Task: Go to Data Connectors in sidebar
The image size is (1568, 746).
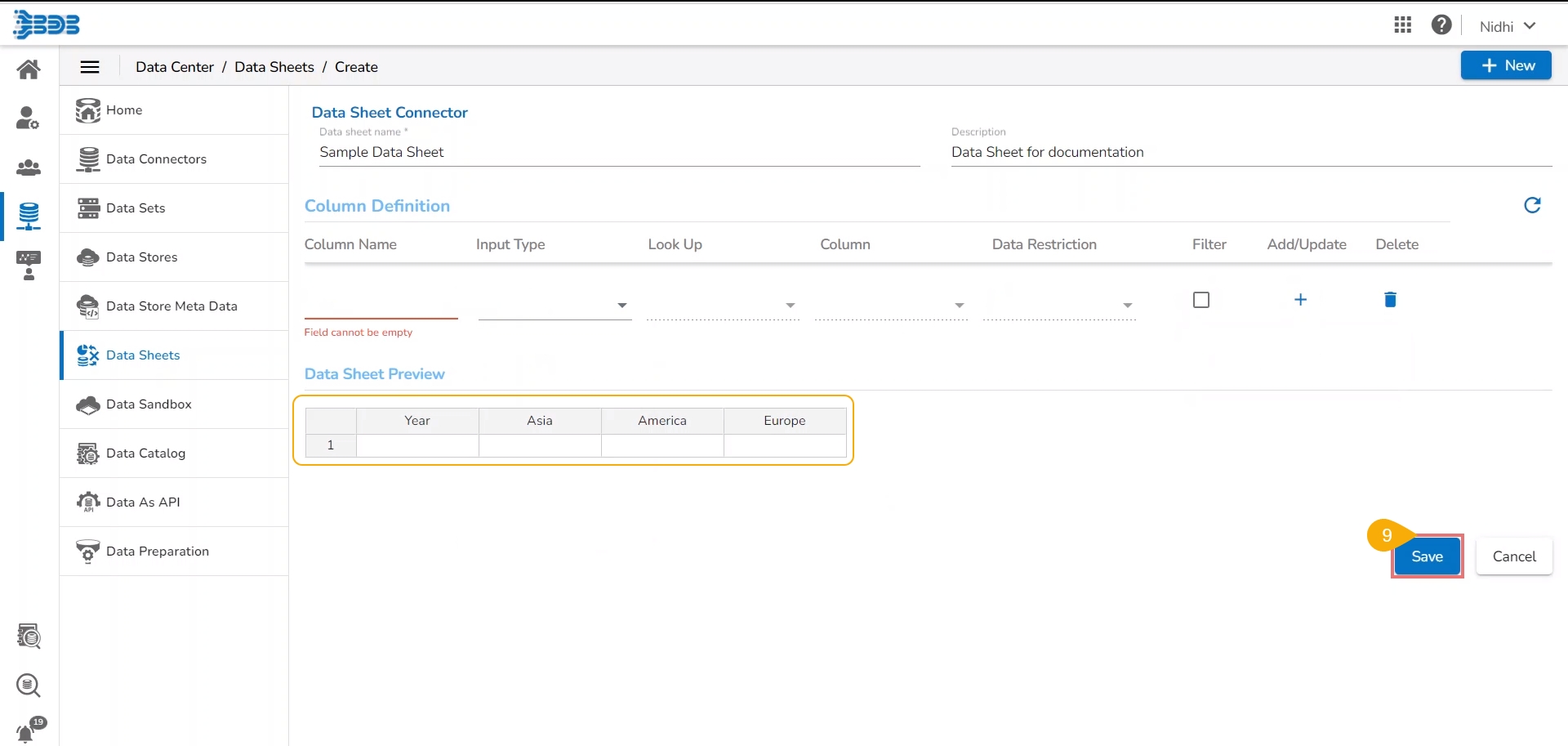Action: pos(156,159)
